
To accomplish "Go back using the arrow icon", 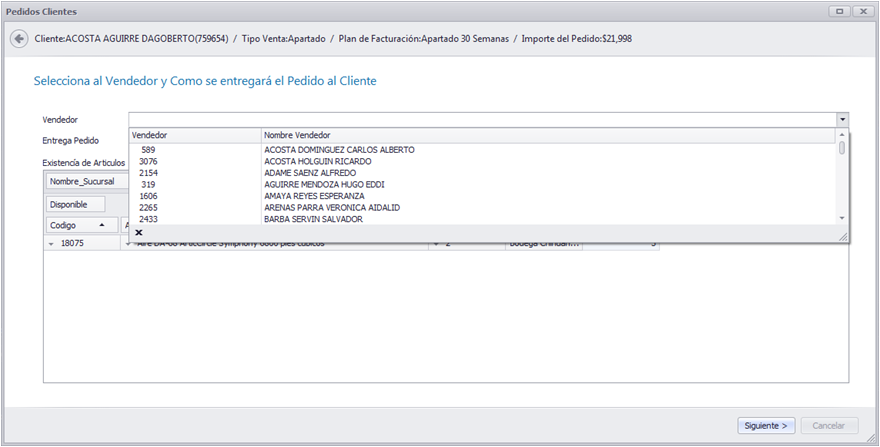I will tap(19, 39).
